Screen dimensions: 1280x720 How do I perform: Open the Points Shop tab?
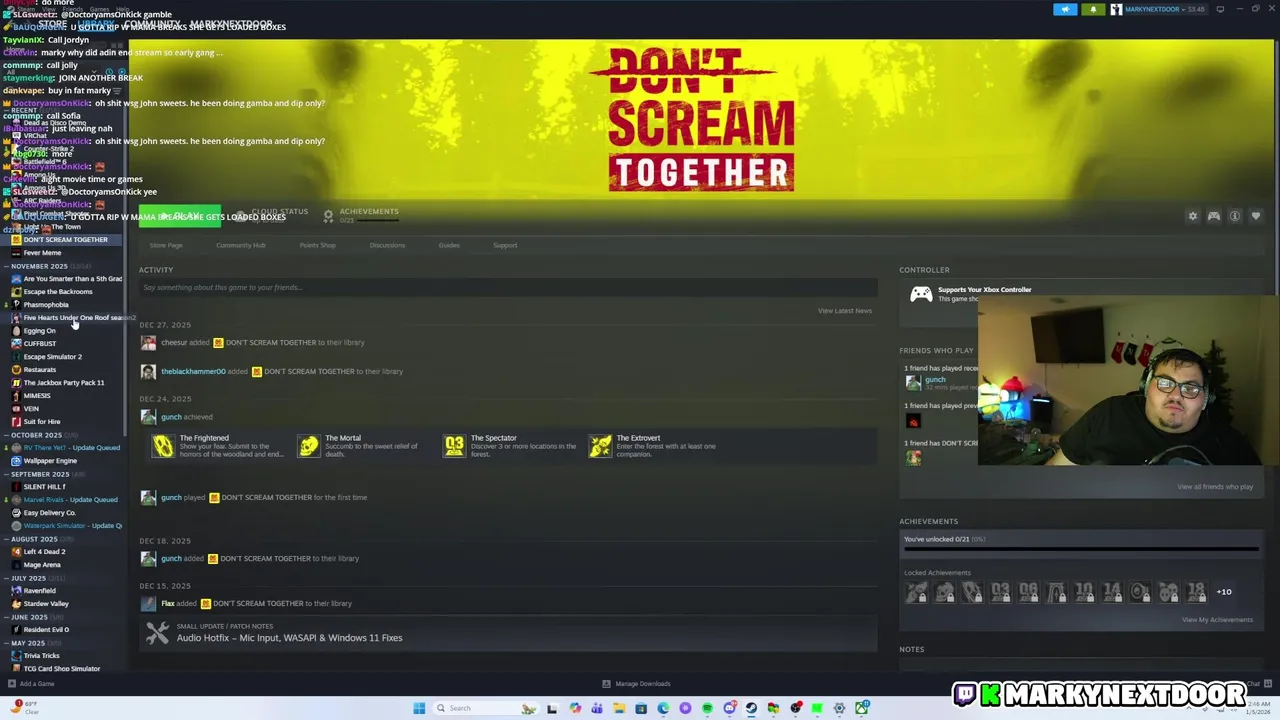(317, 245)
